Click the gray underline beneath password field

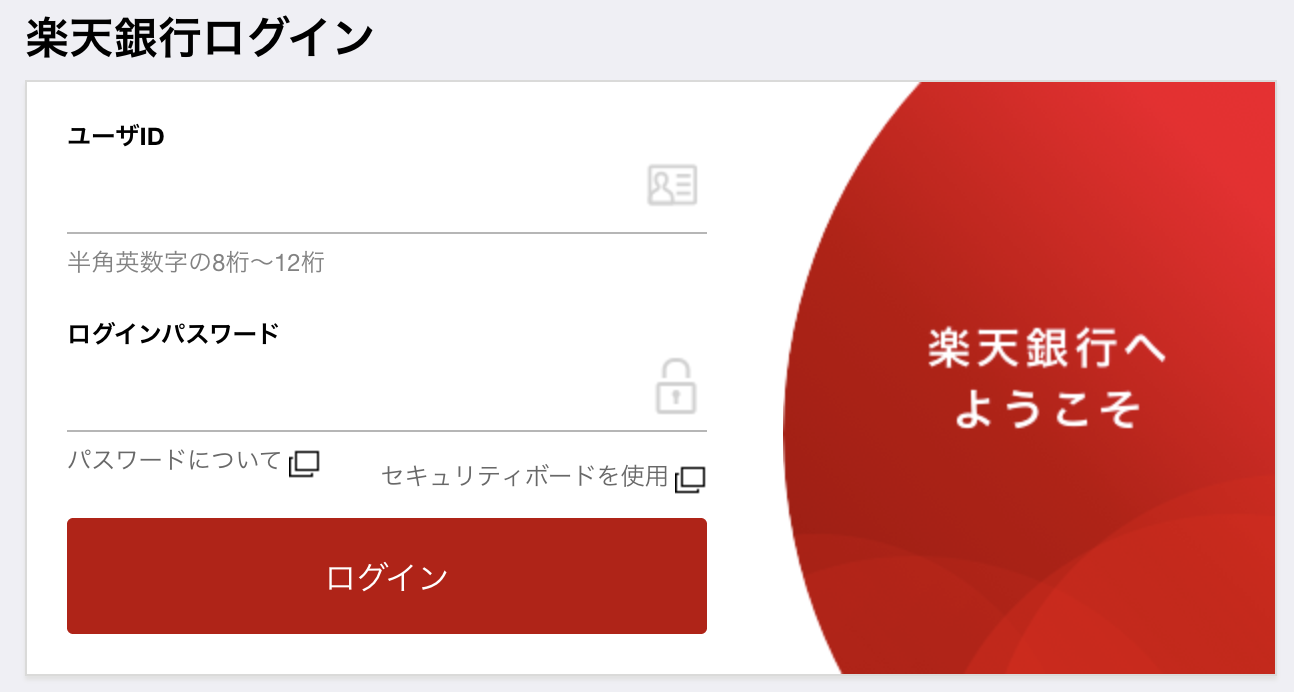point(387,430)
